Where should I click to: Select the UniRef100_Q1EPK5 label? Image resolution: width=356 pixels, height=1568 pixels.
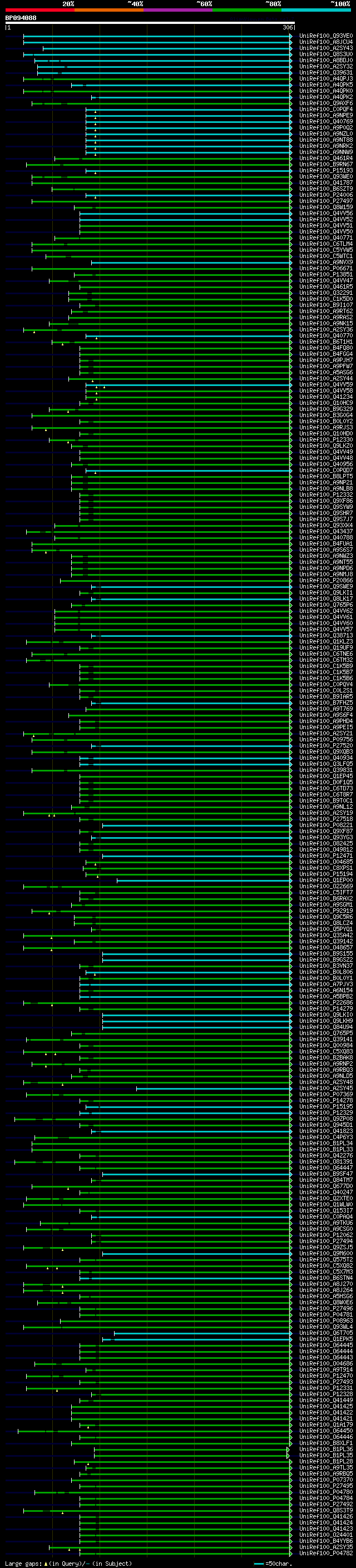[x=326, y=1339]
